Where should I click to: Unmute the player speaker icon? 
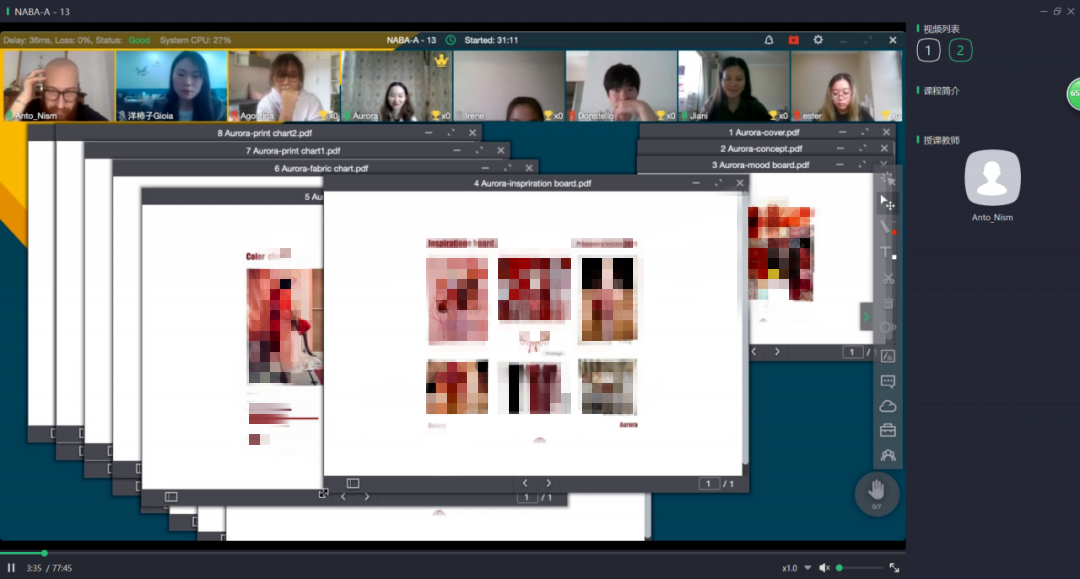(824, 568)
